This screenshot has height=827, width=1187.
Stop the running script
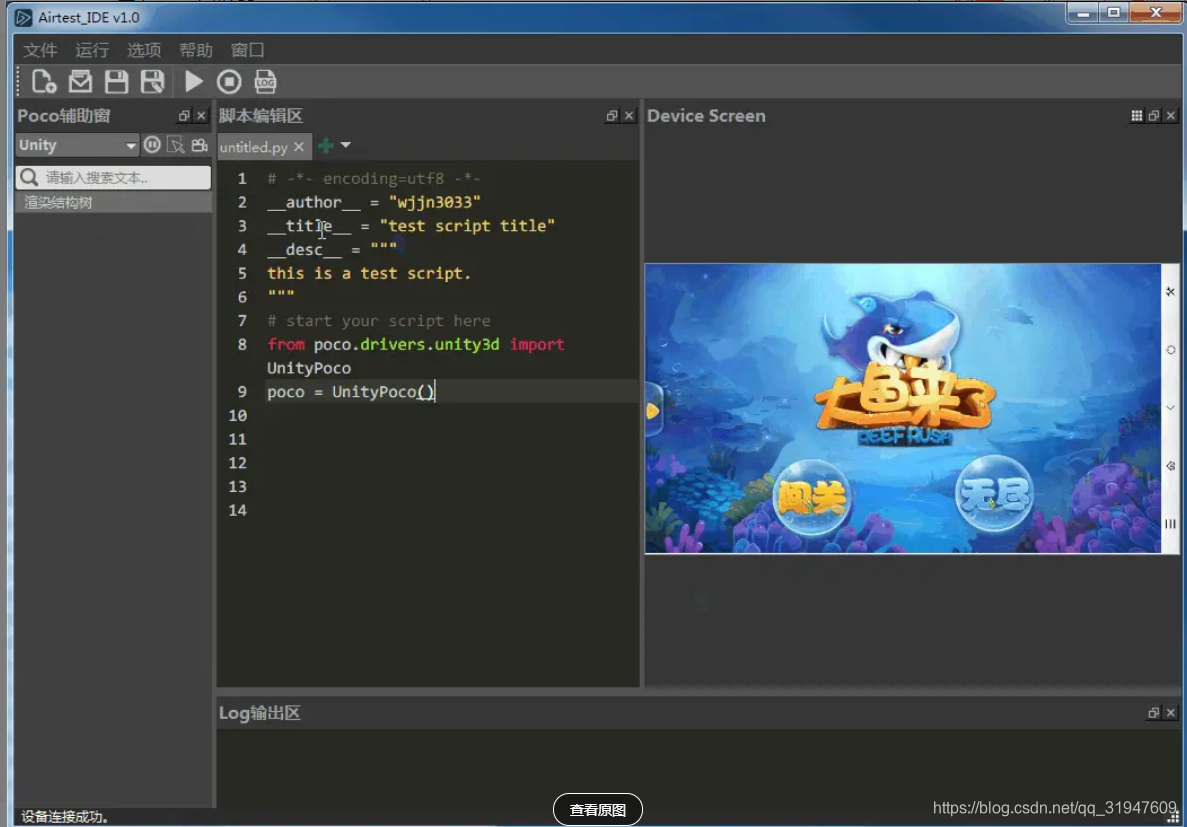click(229, 81)
